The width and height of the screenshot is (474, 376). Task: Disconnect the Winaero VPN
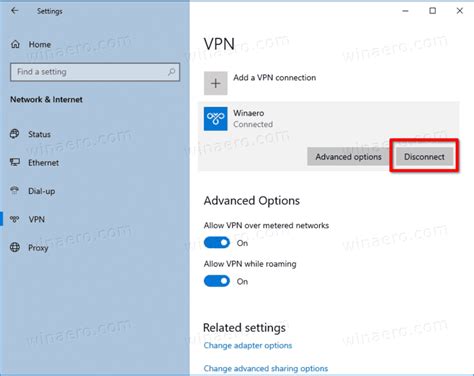tap(424, 157)
